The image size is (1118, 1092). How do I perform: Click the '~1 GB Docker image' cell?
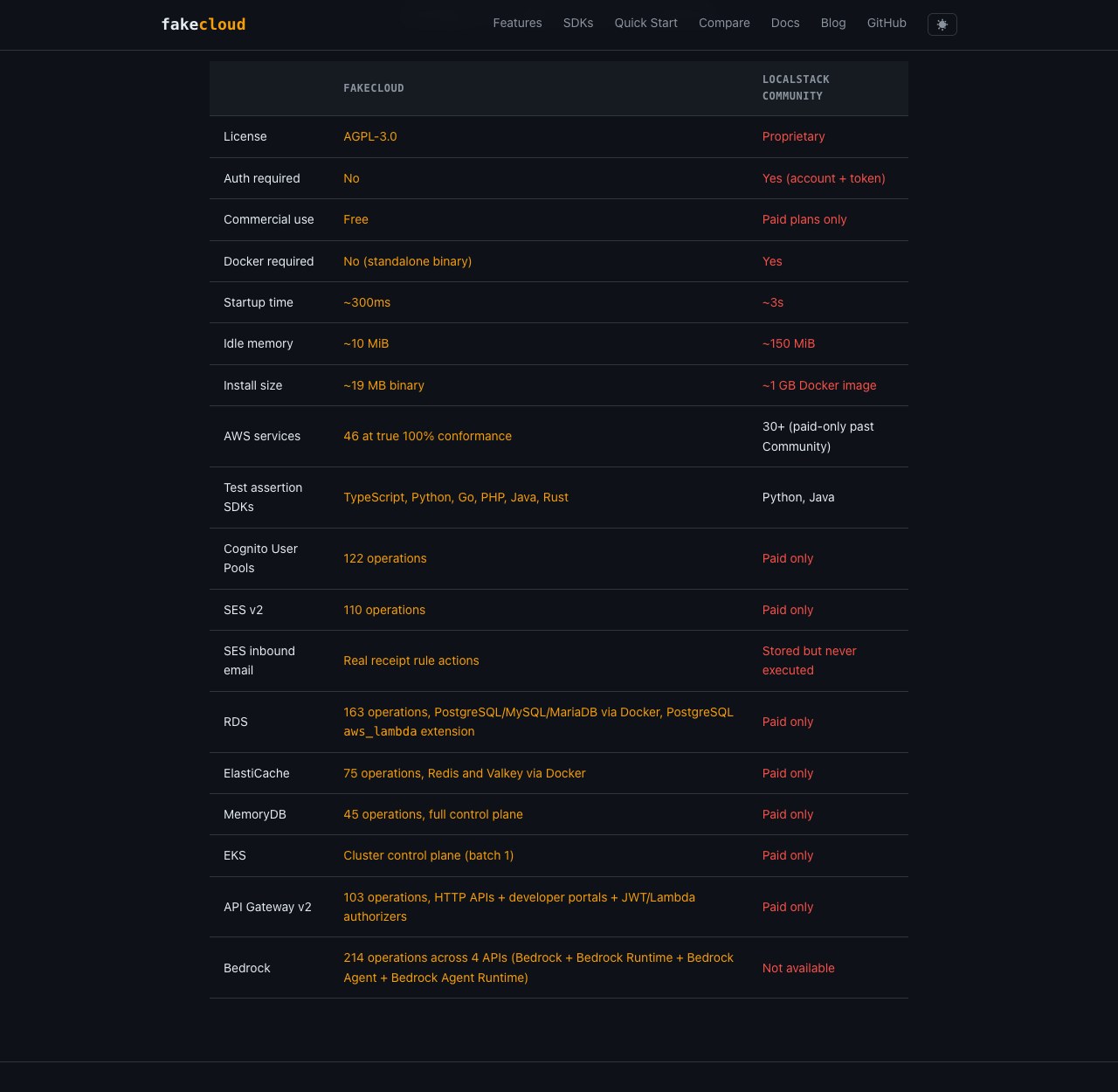click(819, 385)
